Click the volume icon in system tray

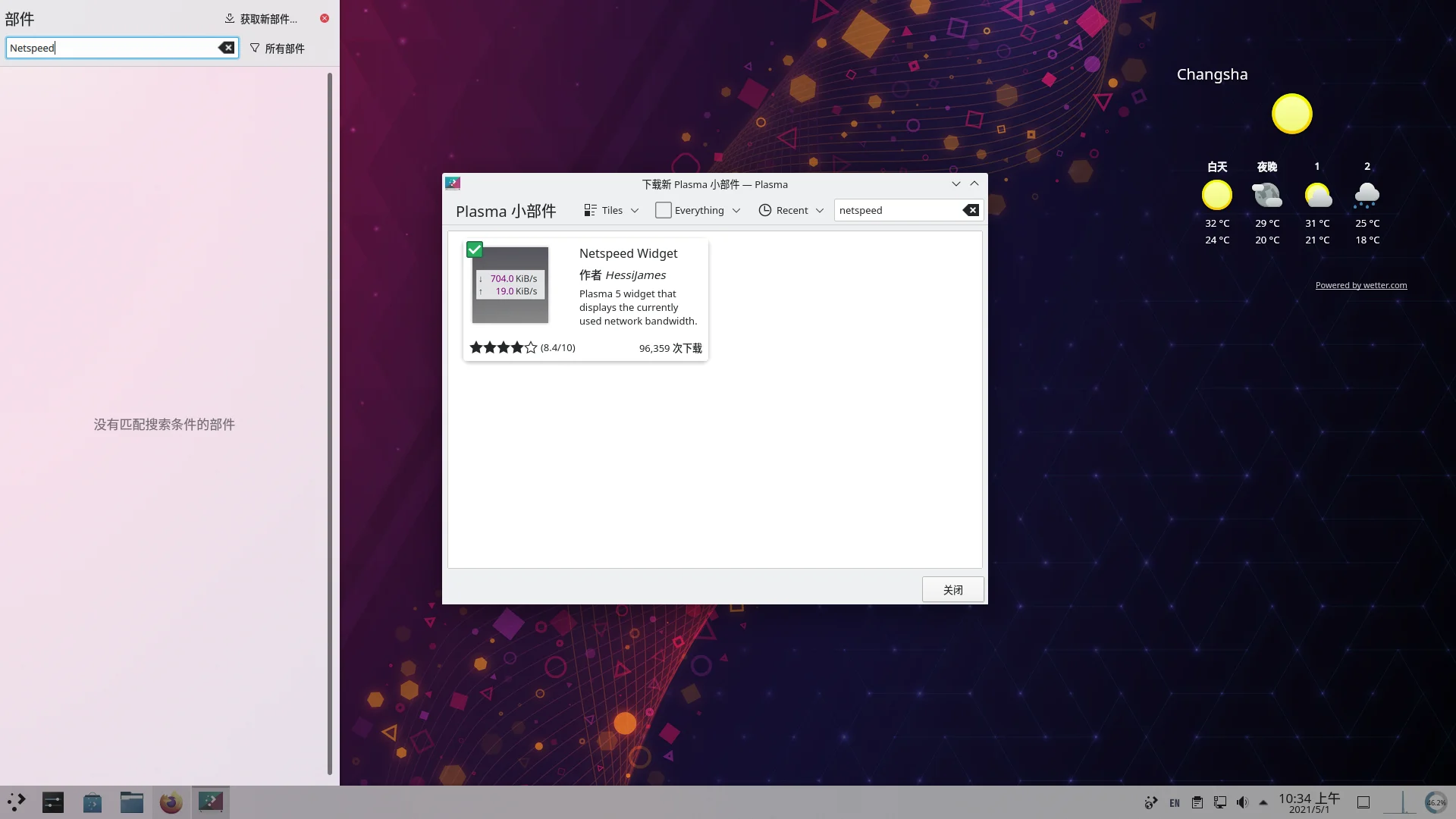(x=1242, y=802)
